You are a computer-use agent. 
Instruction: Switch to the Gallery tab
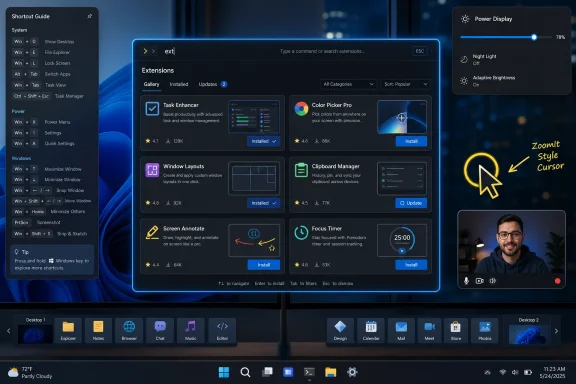tap(151, 84)
